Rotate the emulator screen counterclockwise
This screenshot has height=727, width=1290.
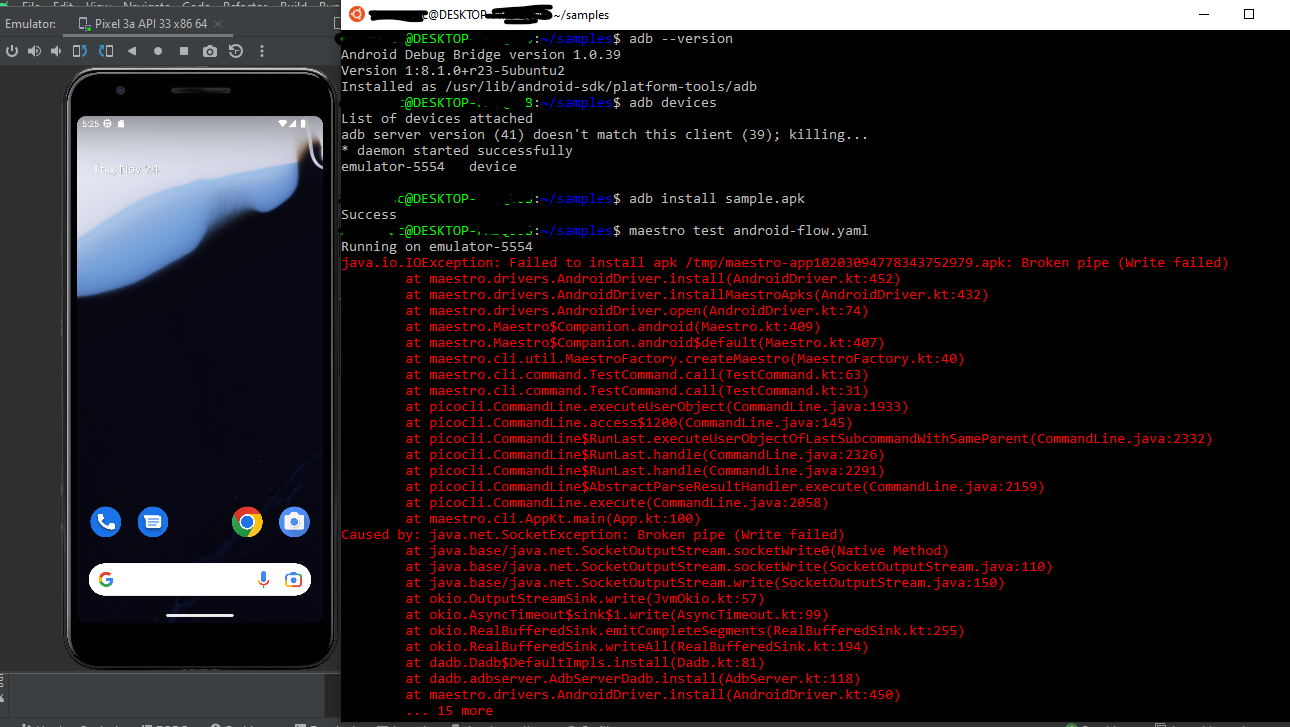pyautogui.click(x=79, y=52)
